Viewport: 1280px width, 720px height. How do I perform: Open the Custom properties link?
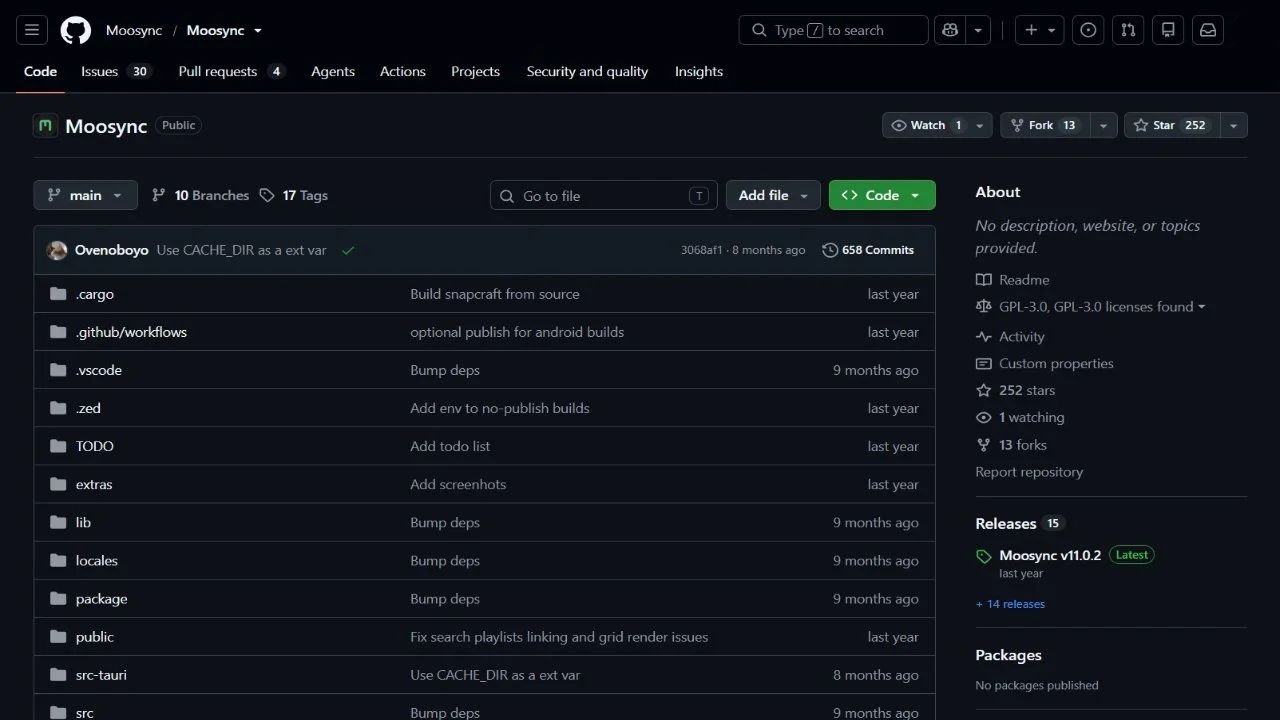pos(1056,364)
